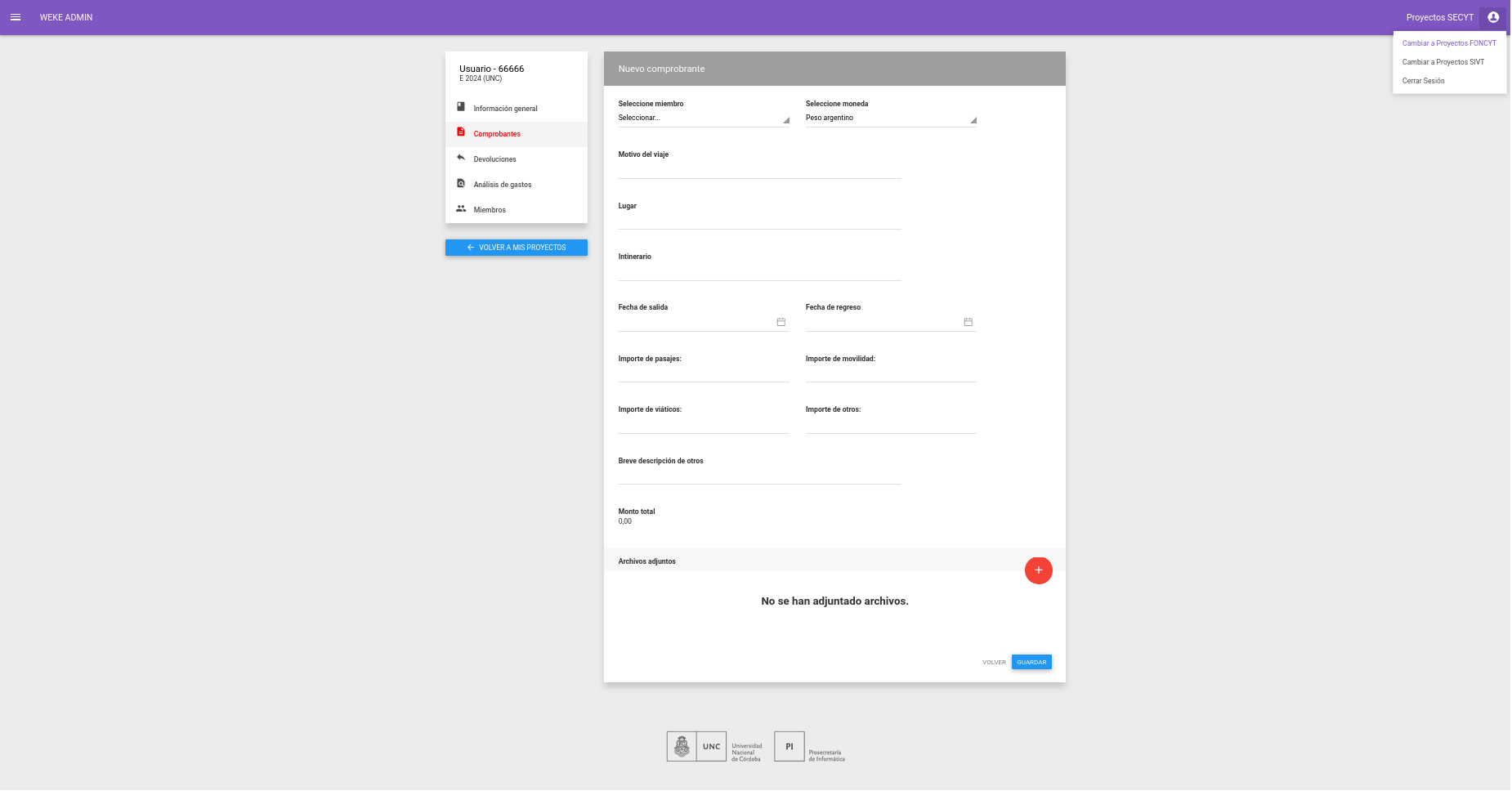The image size is (1512, 791).
Task: Click the Miembros people icon
Action: pyautogui.click(x=461, y=209)
